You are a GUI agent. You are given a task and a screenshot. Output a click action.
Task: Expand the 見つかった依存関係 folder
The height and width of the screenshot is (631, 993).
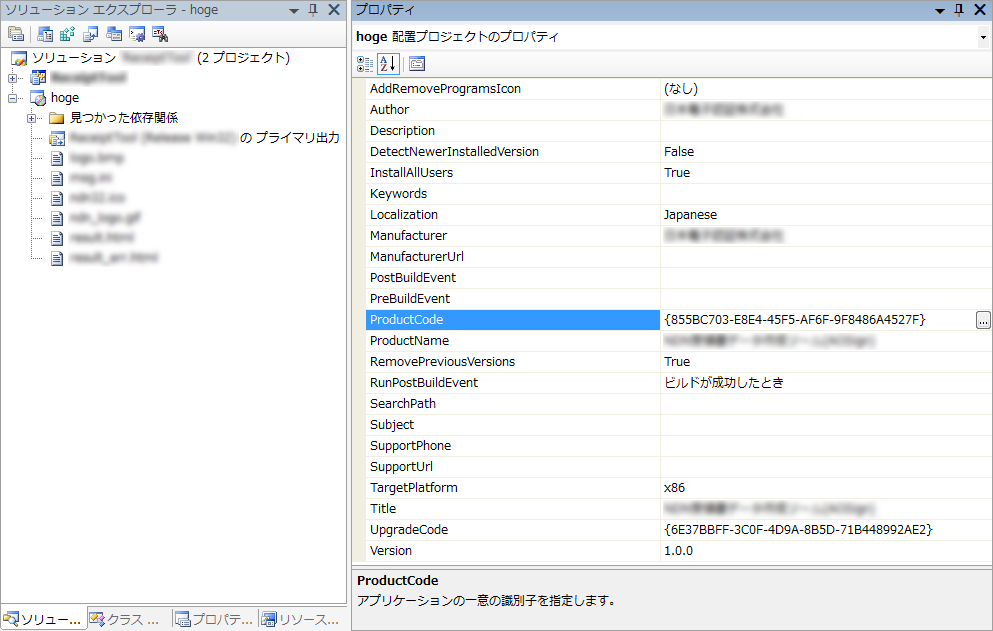click(32, 118)
